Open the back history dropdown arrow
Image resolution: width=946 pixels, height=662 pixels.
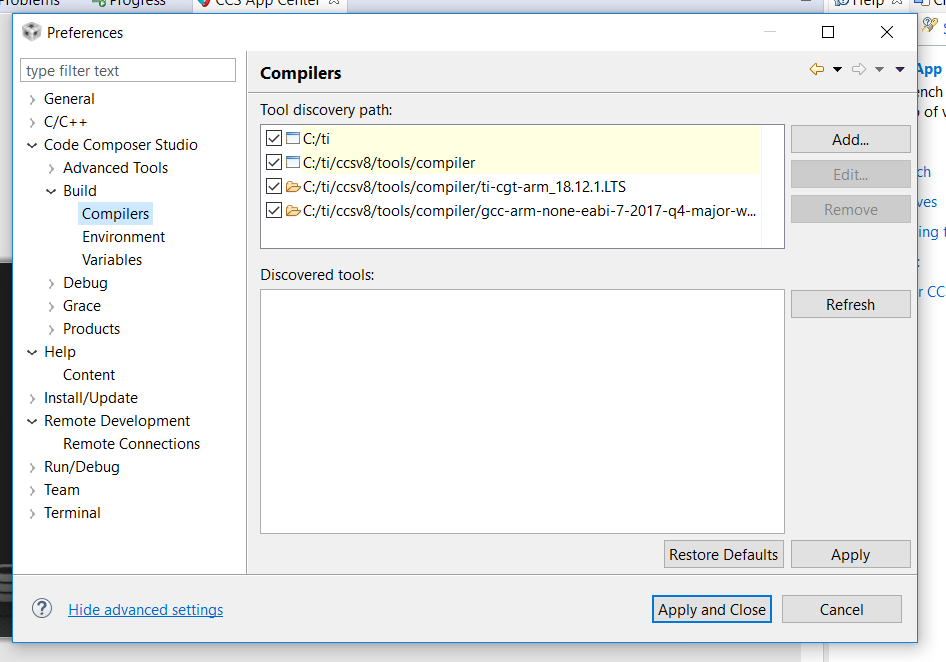tap(837, 70)
